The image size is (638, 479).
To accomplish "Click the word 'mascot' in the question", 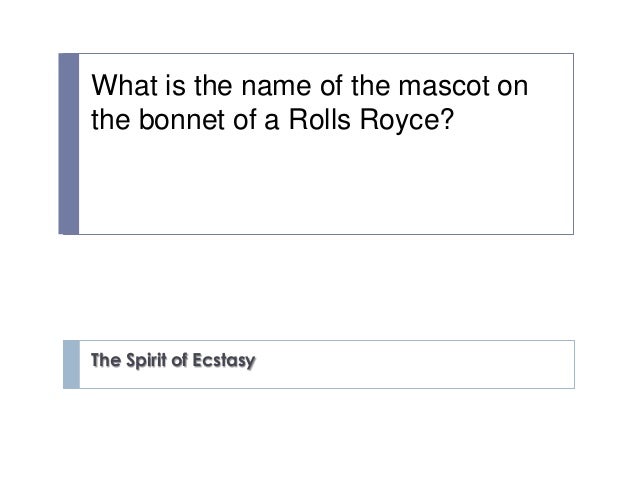I will [x=444, y=85].
